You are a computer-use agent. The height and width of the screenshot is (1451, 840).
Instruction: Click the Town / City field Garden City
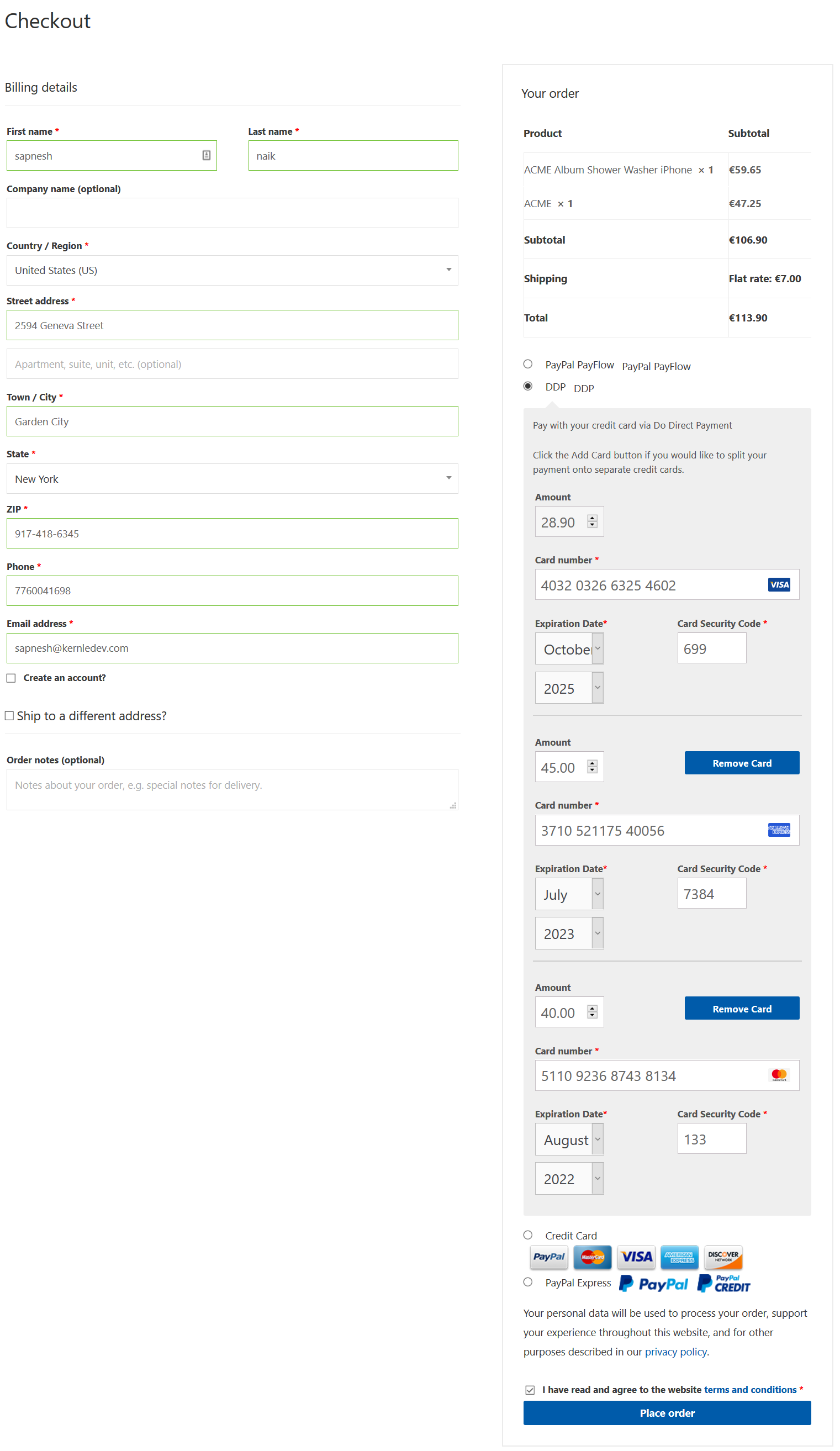click(232, 421)
